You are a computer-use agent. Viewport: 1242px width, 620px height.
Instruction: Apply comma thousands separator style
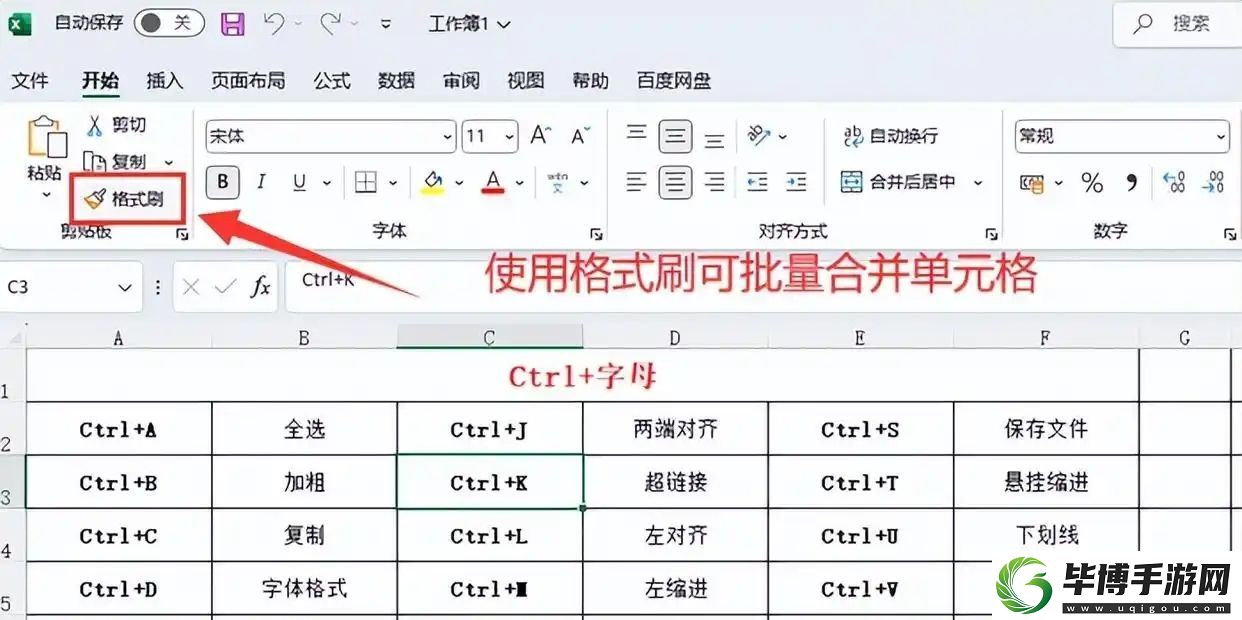[x=1132, y=183]
